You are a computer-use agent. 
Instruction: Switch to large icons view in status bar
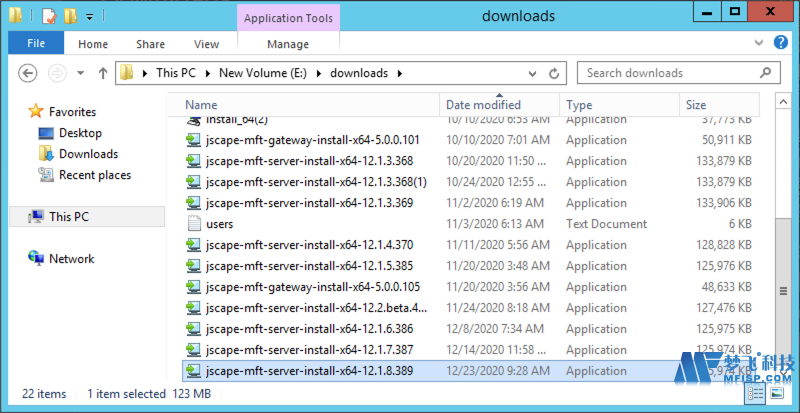pos(777,394)
